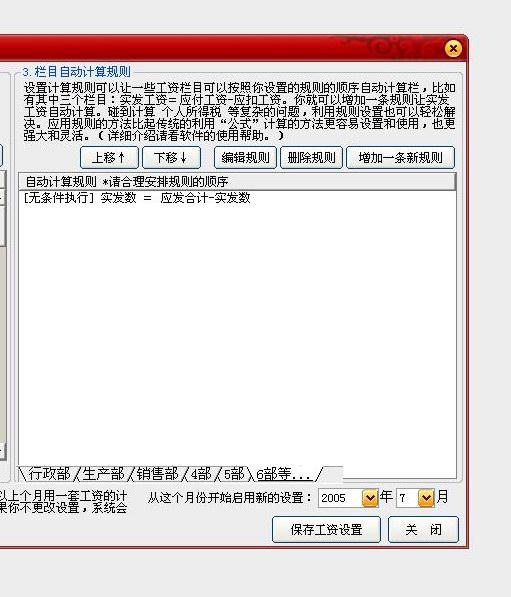Switch to the 生产部 tab
Image resolution: width=511 pixels, height=597 pixels.
[x=103, y=474]
